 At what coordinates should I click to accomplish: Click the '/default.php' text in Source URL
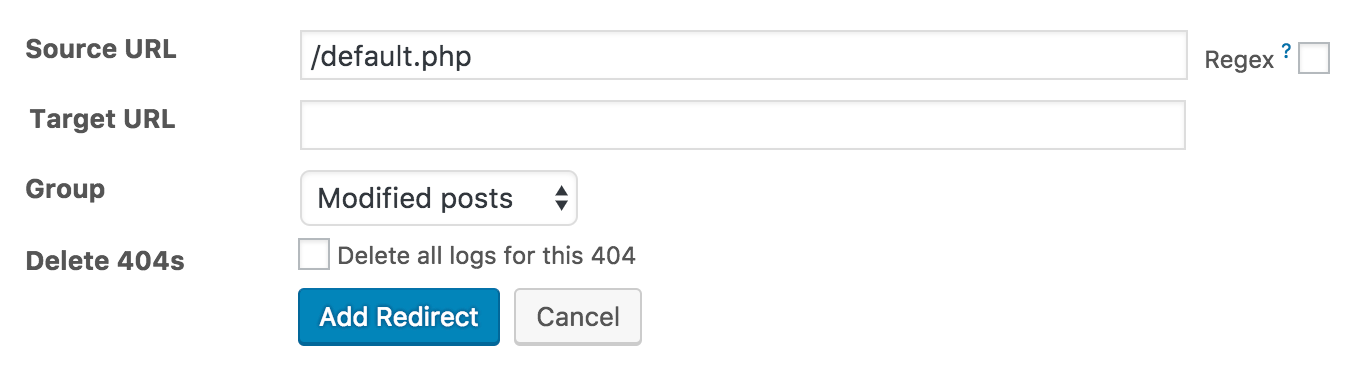pos(391,57)
